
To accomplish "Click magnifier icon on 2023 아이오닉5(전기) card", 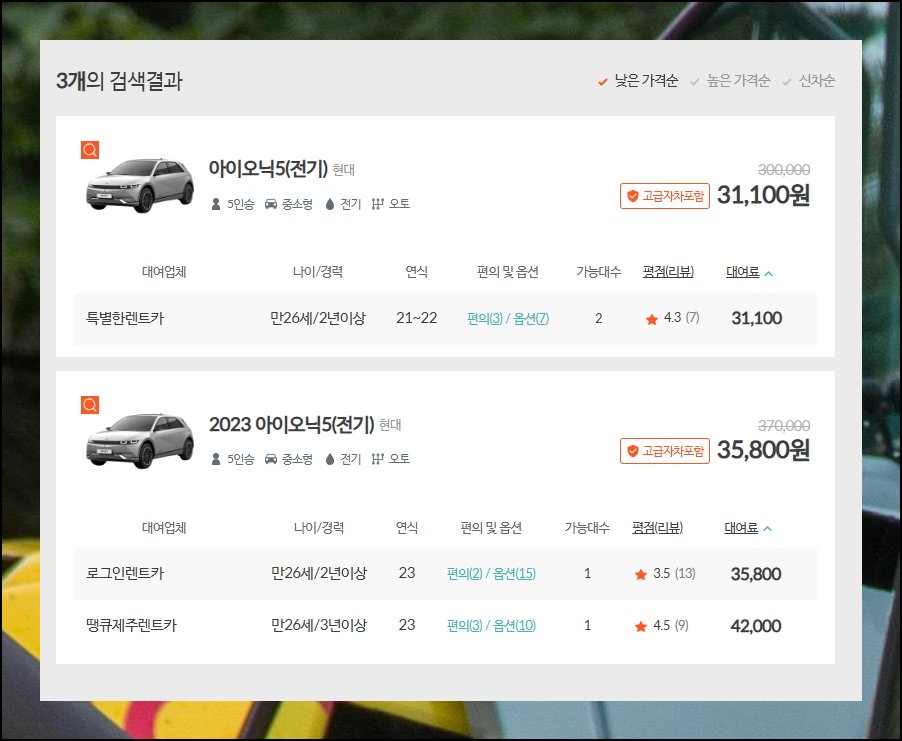I will click(90, 405).
